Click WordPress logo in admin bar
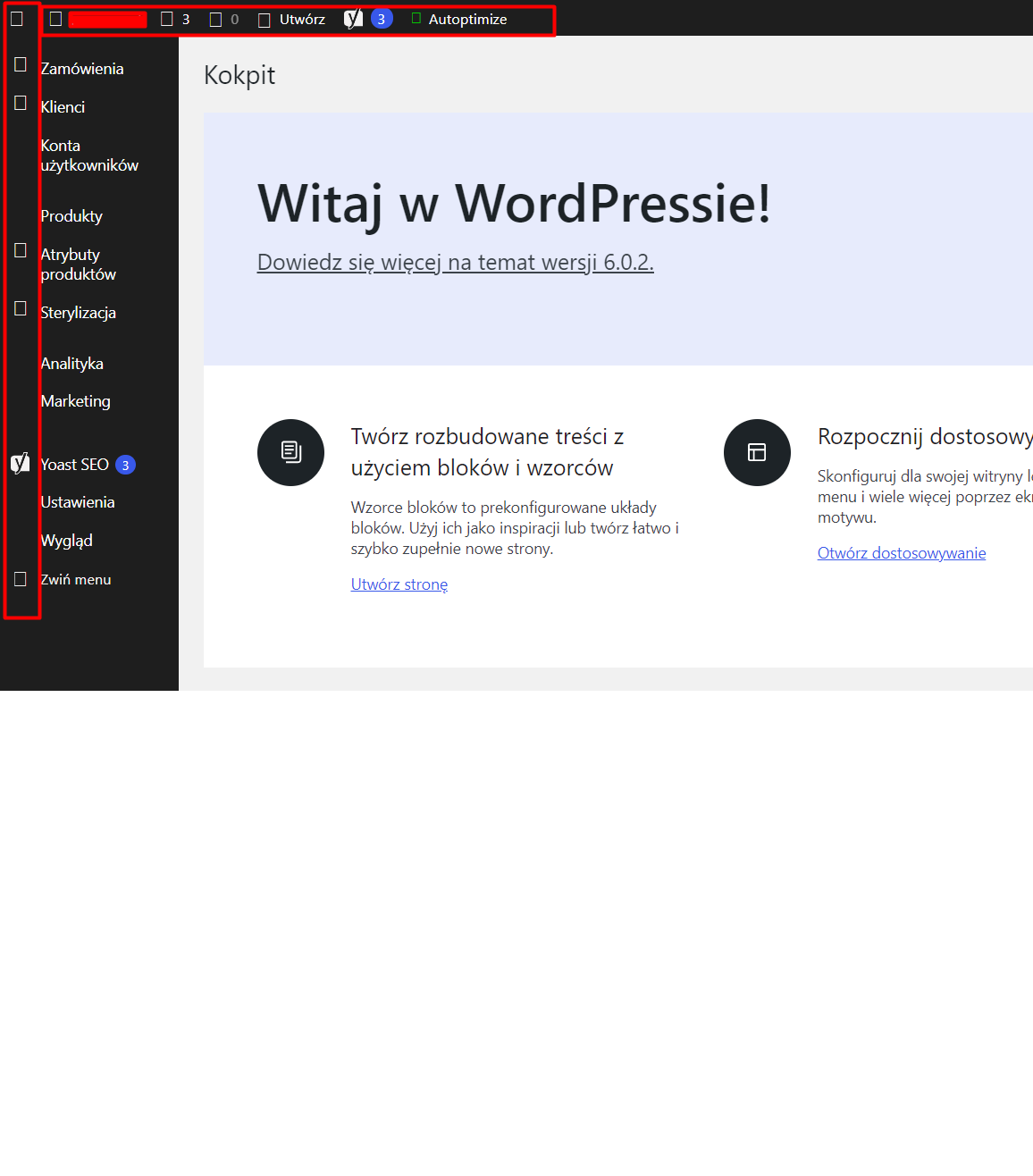The width and height of the screenshot is (1033, 1176). coord(17,19)
